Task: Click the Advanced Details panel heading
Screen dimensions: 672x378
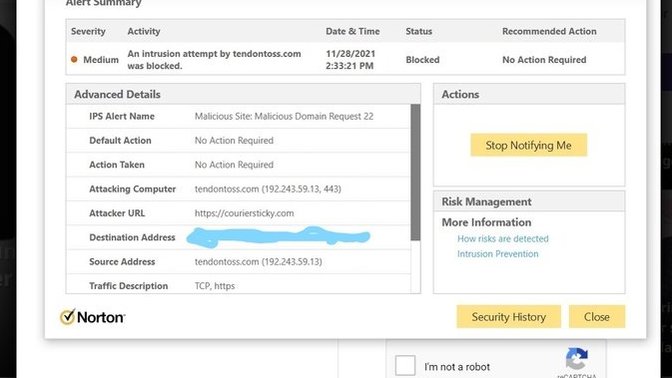Action: [117, 94]
